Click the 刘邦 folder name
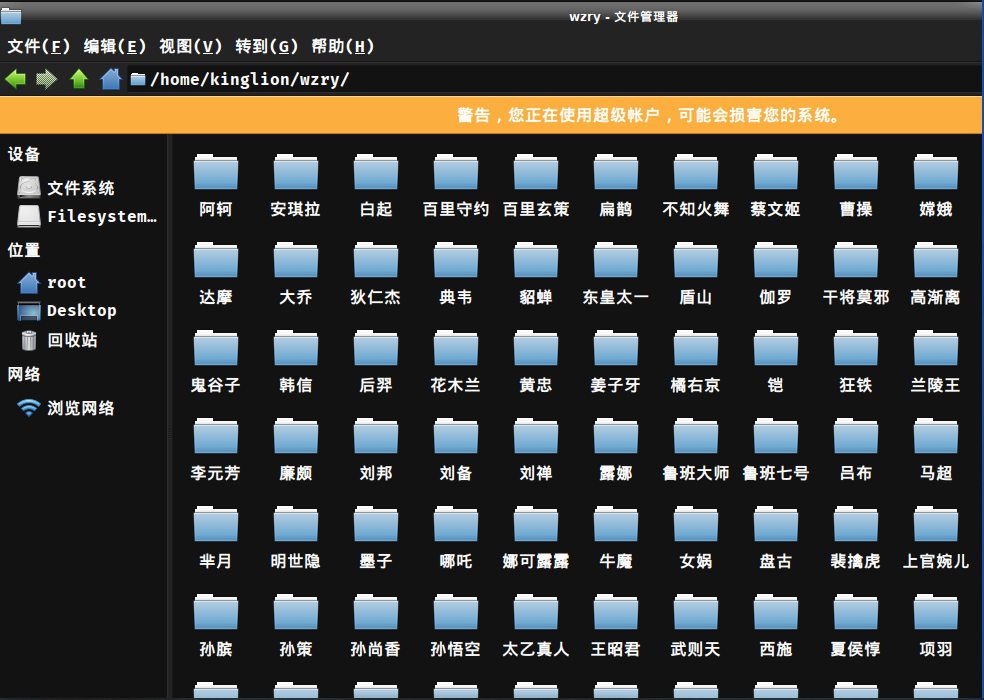 pyautogui.click(x=376, y=473)
